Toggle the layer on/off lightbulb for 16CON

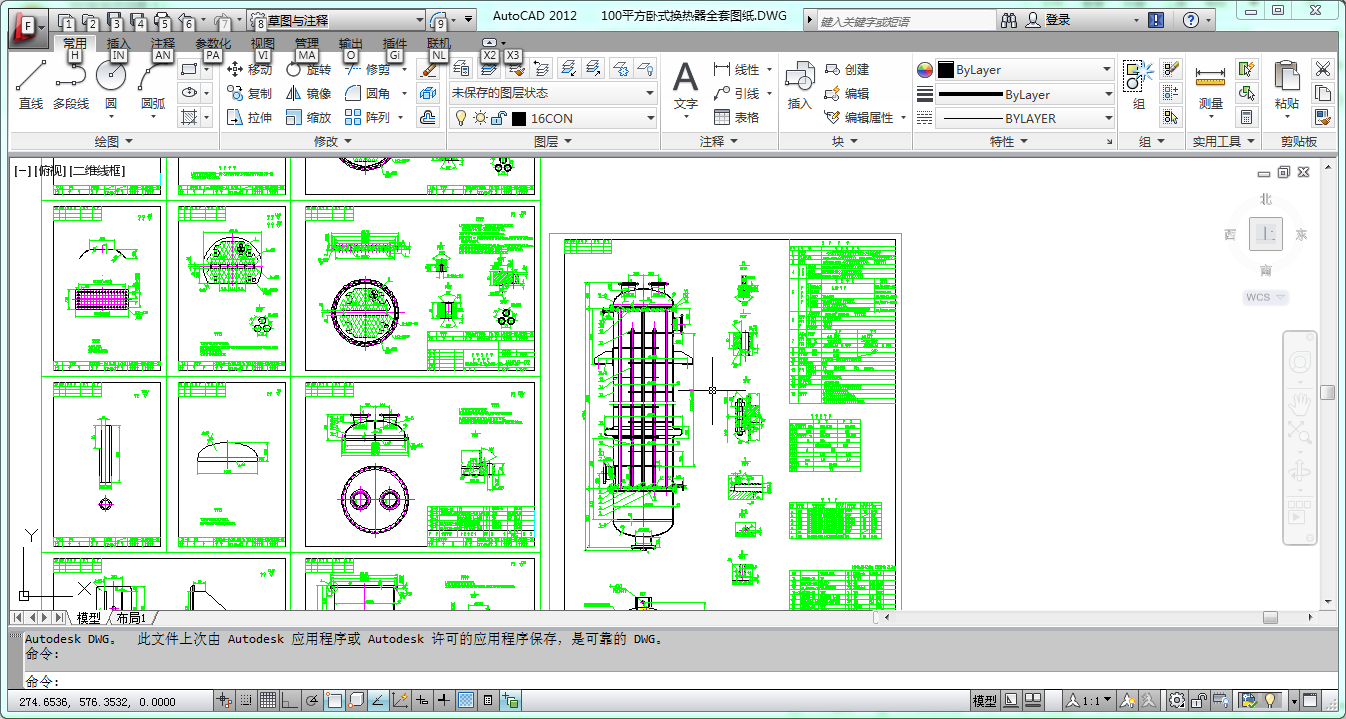pos(461,118)
